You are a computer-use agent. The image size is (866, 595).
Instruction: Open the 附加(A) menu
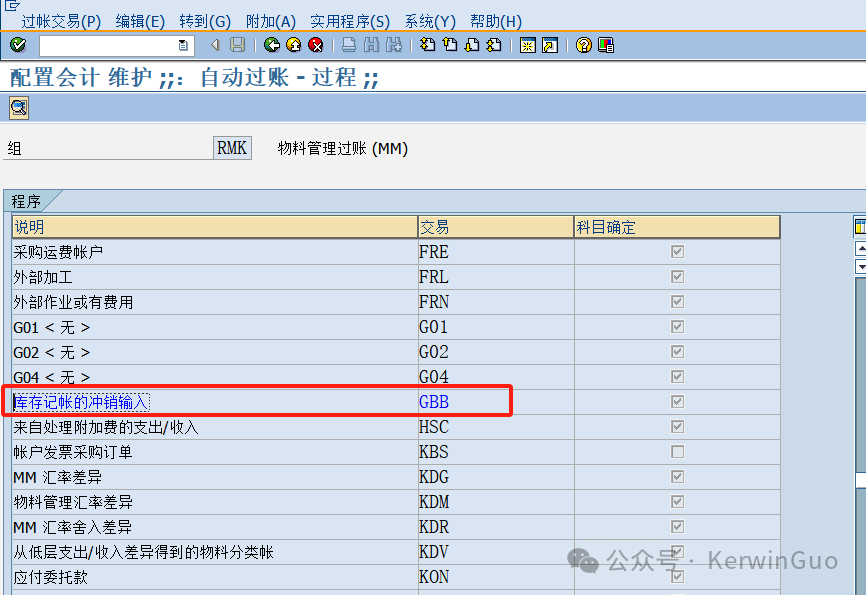pos(271,22)
